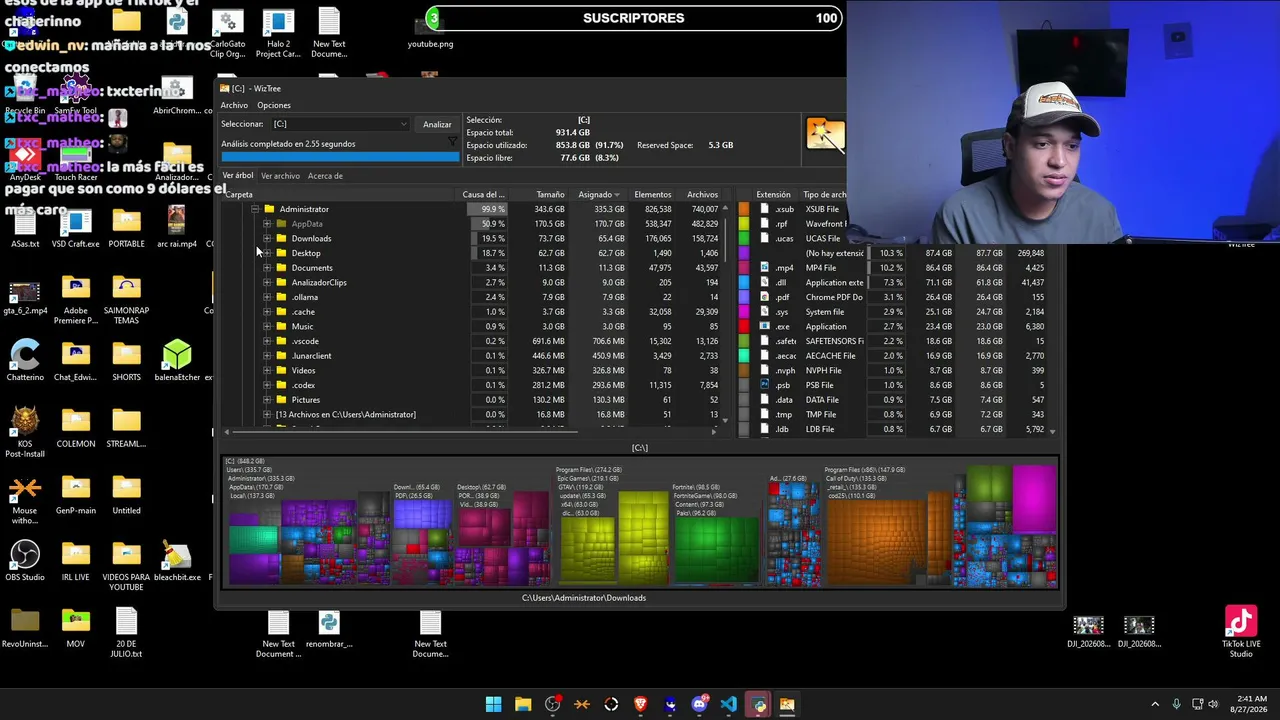The height and width of the screenshot is (720, 1280).
Task: Expand the .ollama folder node
Action: tap(267, 297)
